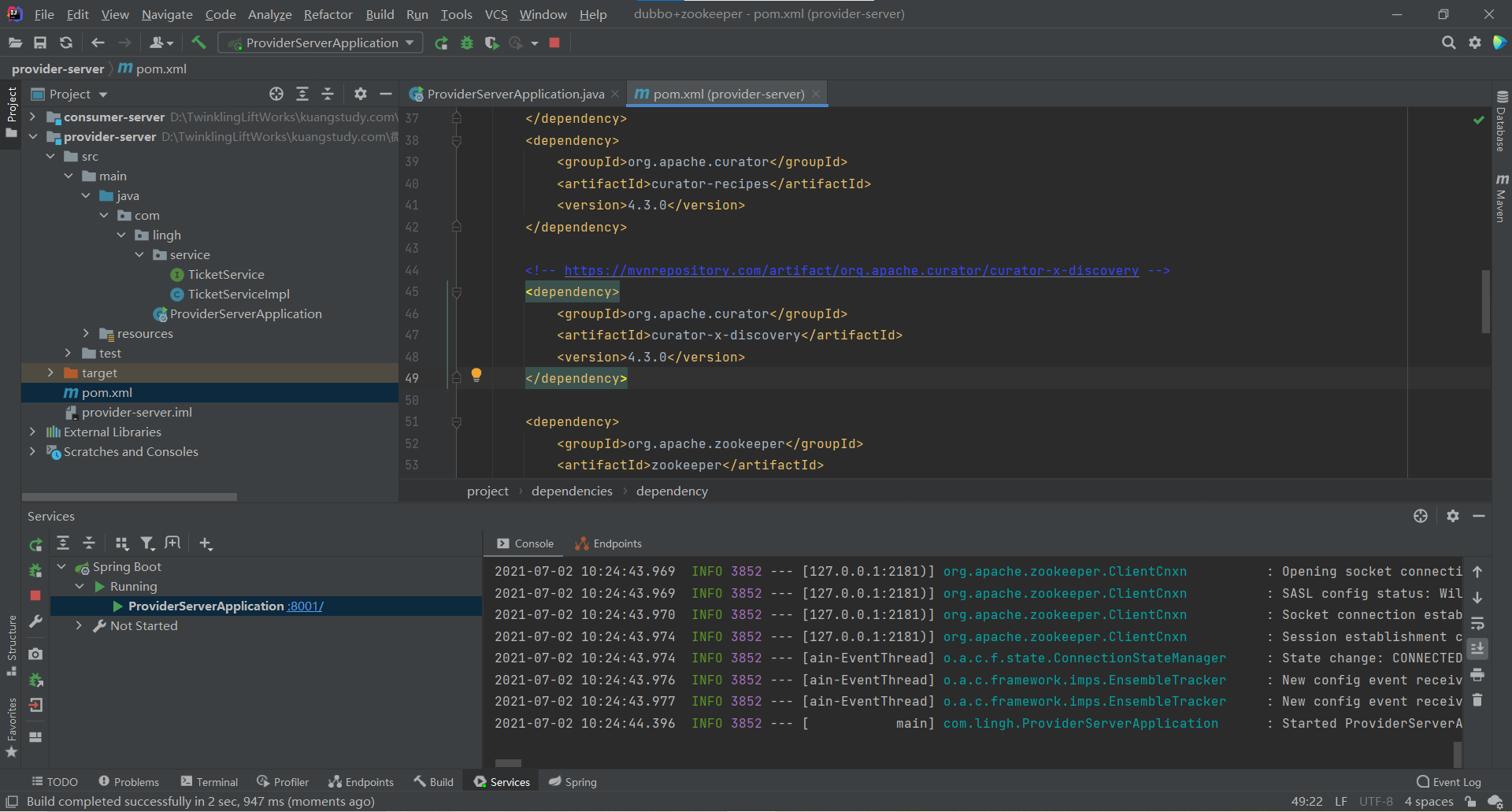Image resolution: width=1512 pixels, height=812 pixels.
Task: Open the VCS menu
Action: [496, 14]
